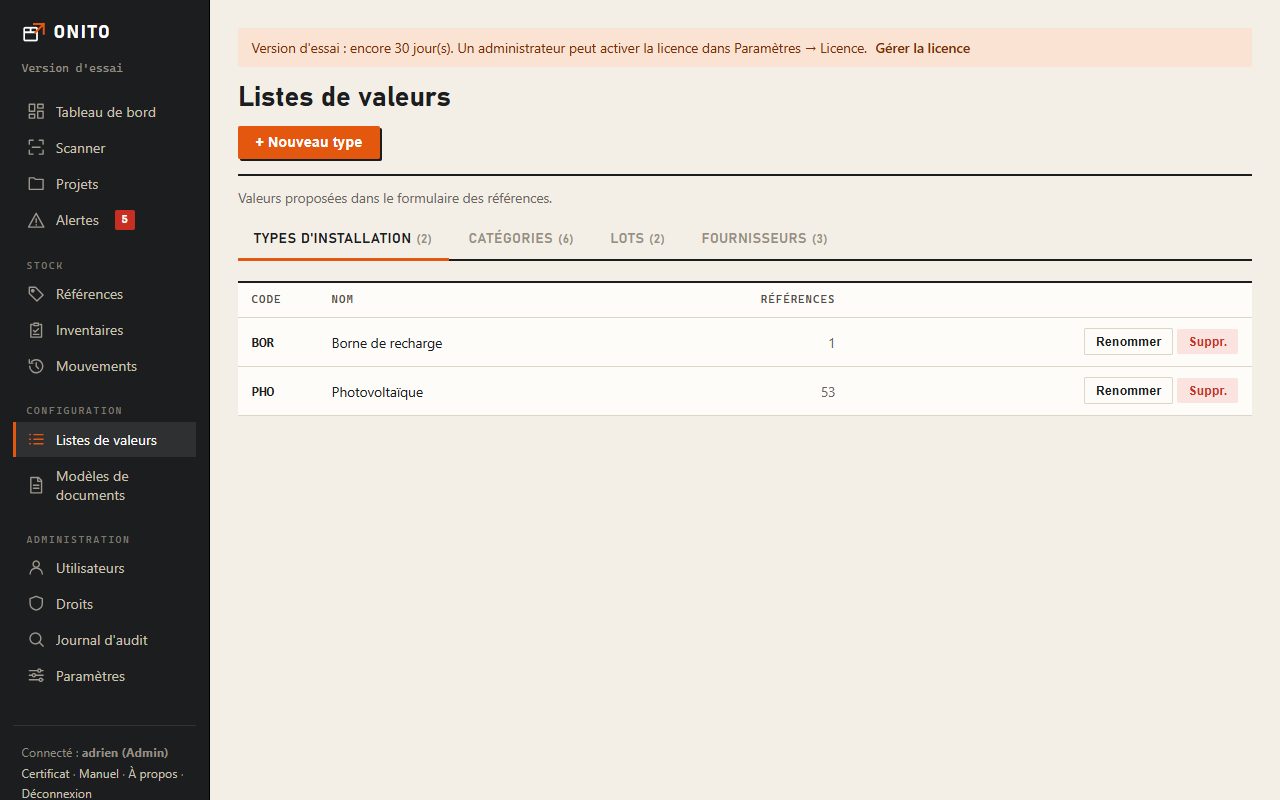Click the Paramètres sliders icon
Viewport: 1280px width, 800px height.
coord(36,676)
